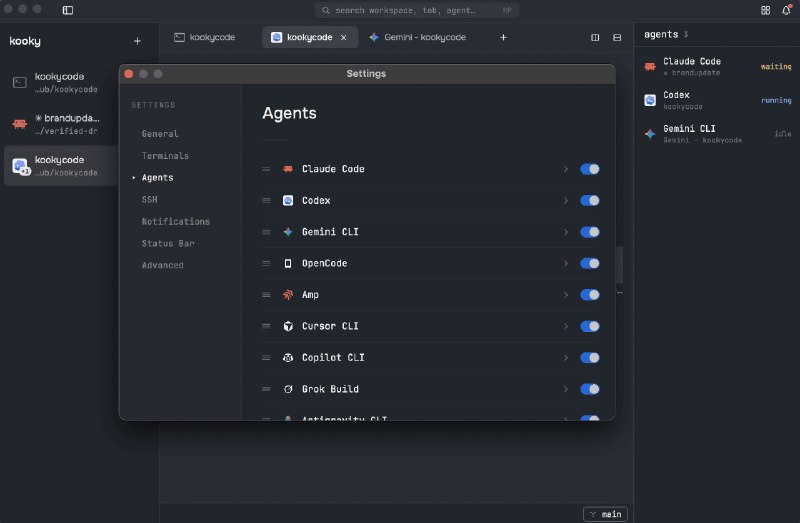Expand Claude Code settings chevron

[565, 169]
